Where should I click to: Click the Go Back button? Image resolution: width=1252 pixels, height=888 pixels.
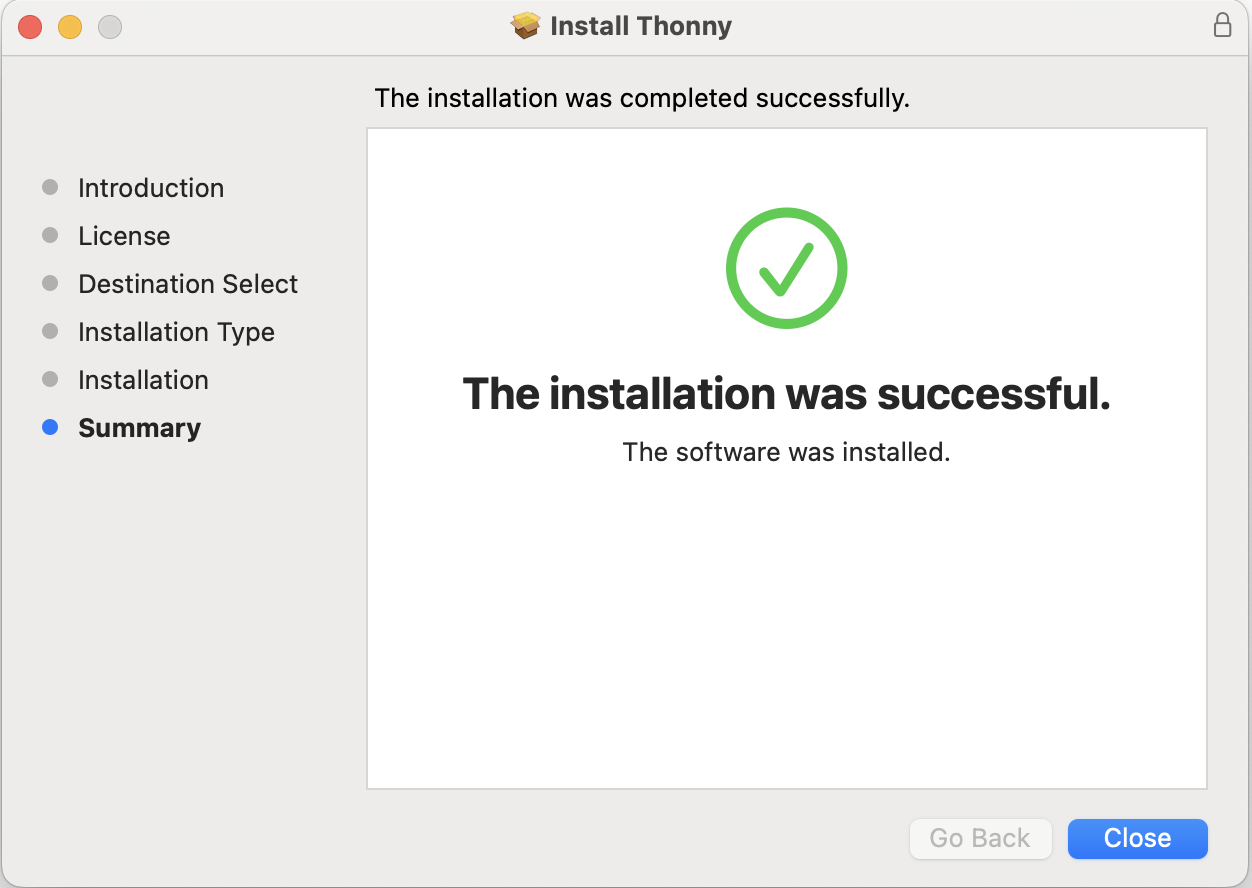(x=980, y=838)
